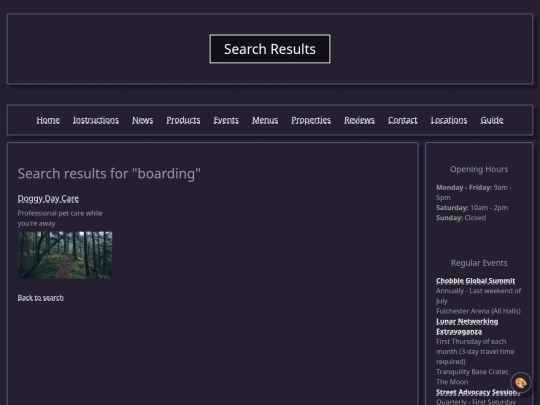
Task: Select the 'Annually - Last weekend of July' text
Action: tap(479, 296)
